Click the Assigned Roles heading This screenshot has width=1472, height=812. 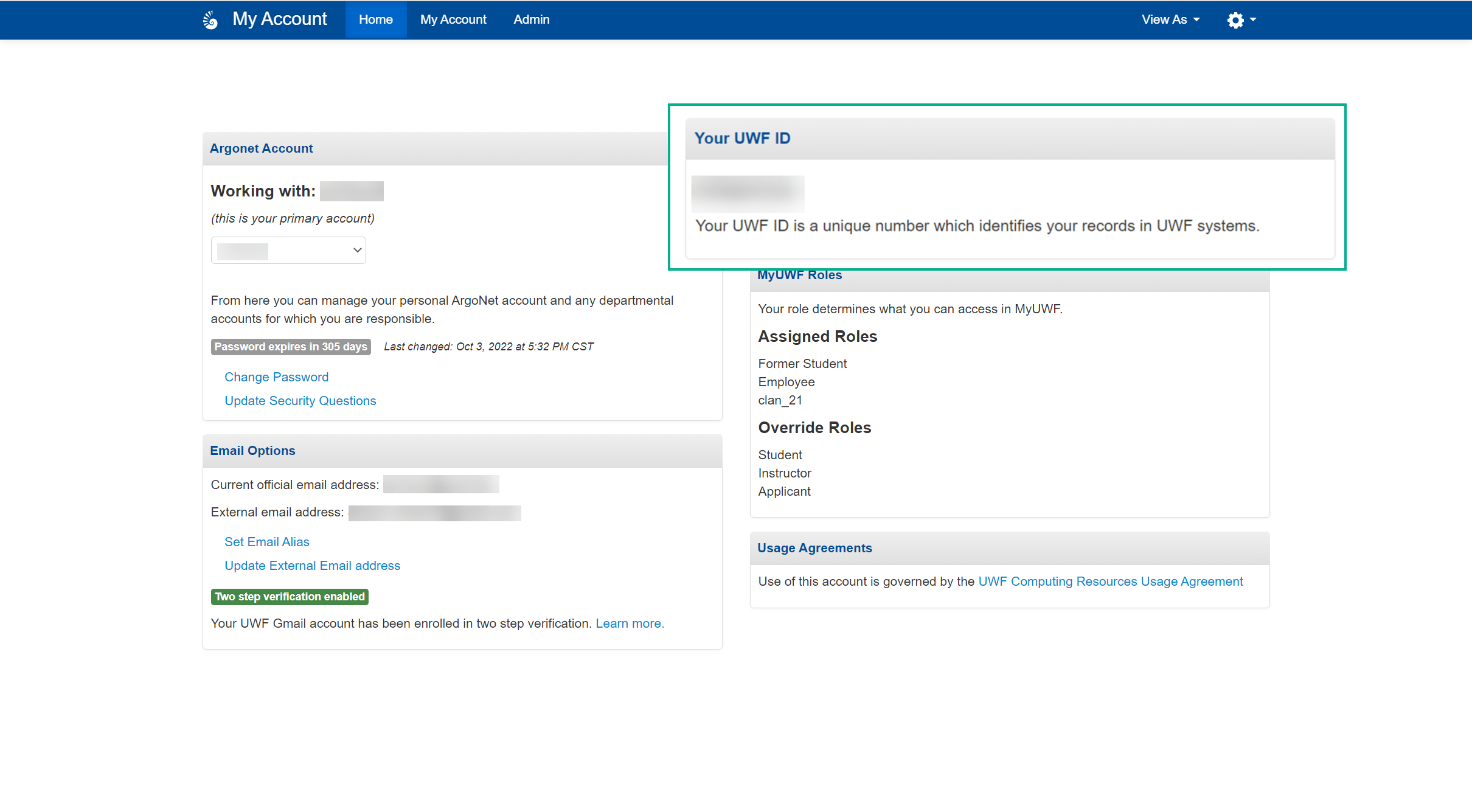point(818,336)
